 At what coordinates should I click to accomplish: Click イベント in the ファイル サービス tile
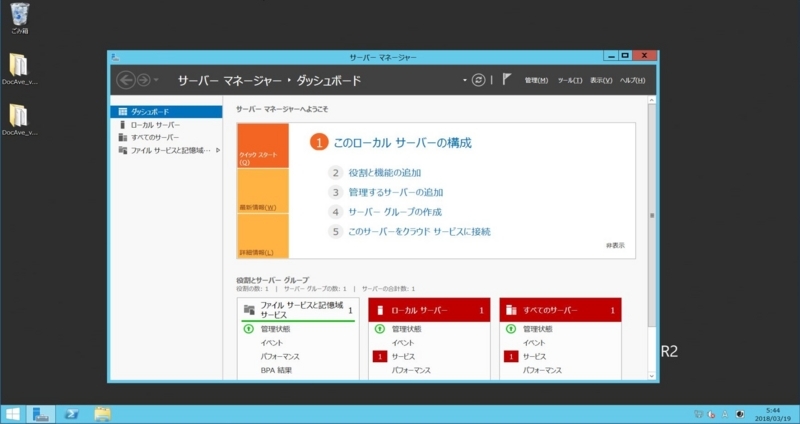[271, 343]
